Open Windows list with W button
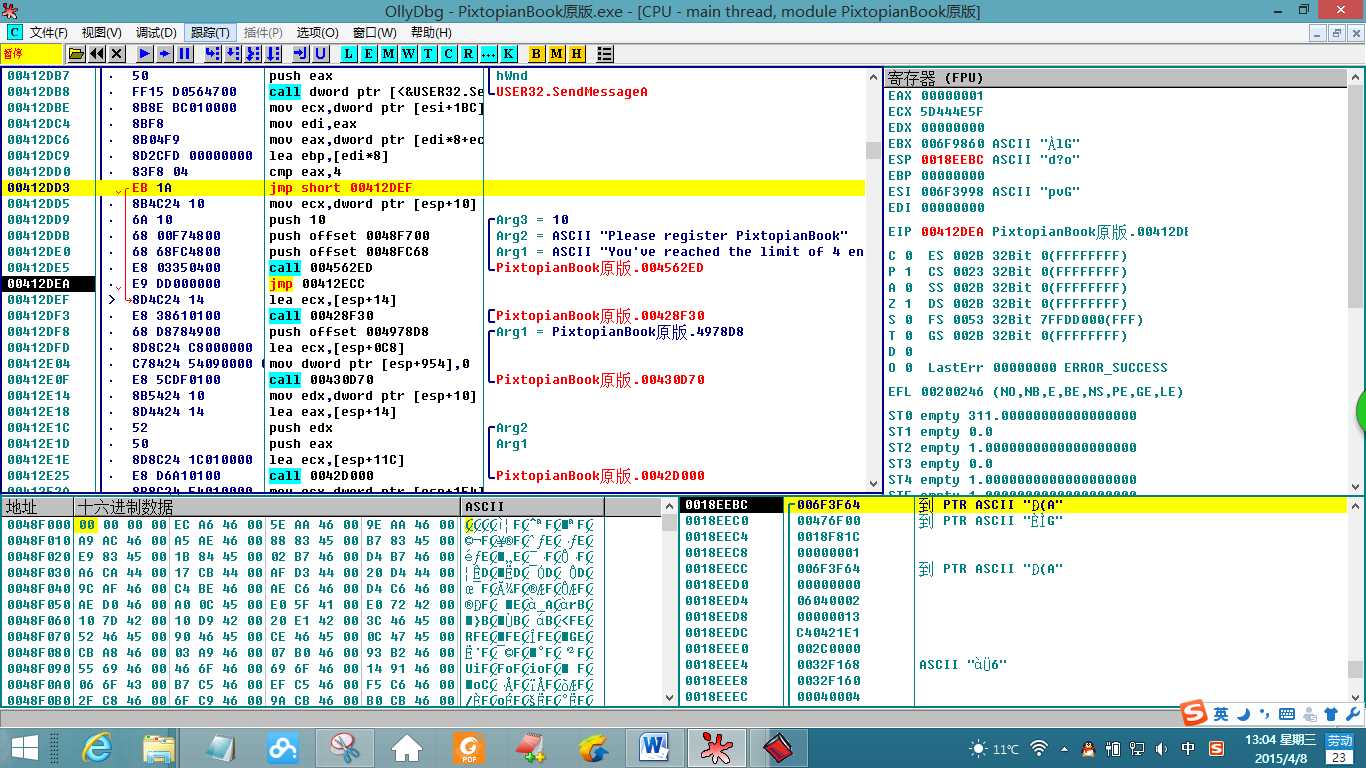The width and height of the screenshot is (1366, 768). (409, 53)
